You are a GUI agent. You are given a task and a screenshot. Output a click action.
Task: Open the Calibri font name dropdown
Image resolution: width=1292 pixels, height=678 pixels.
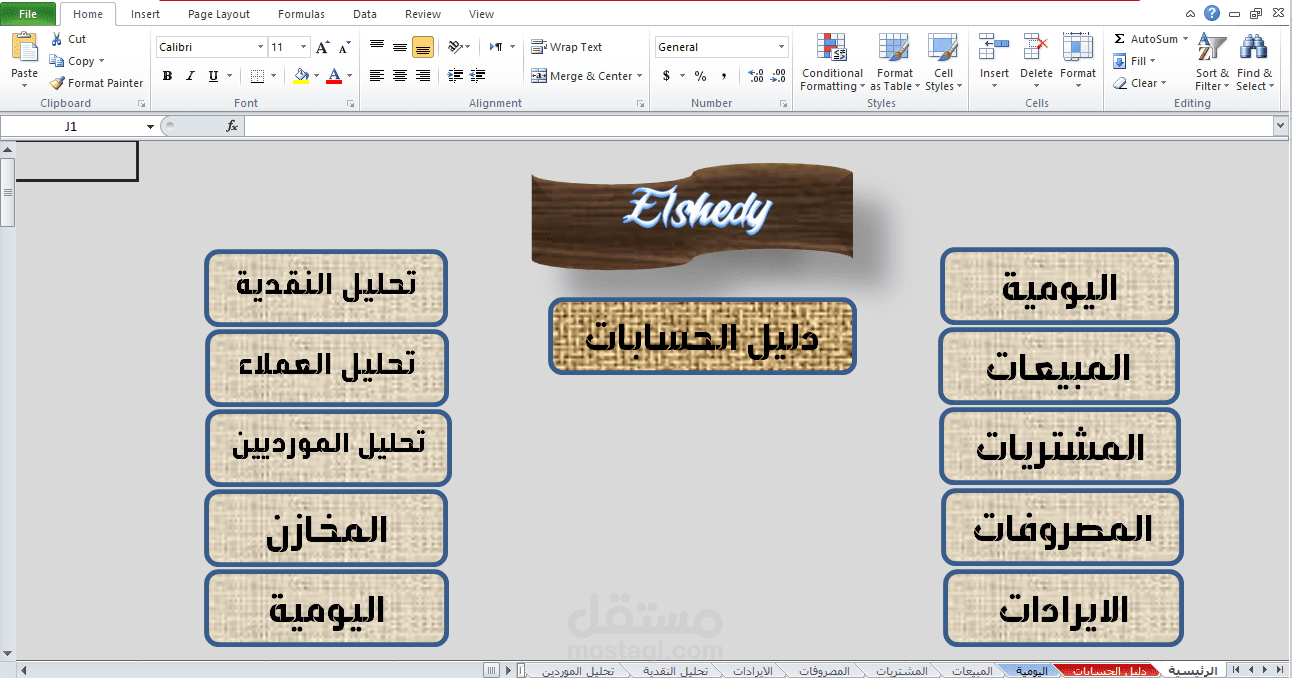point(260,47)
